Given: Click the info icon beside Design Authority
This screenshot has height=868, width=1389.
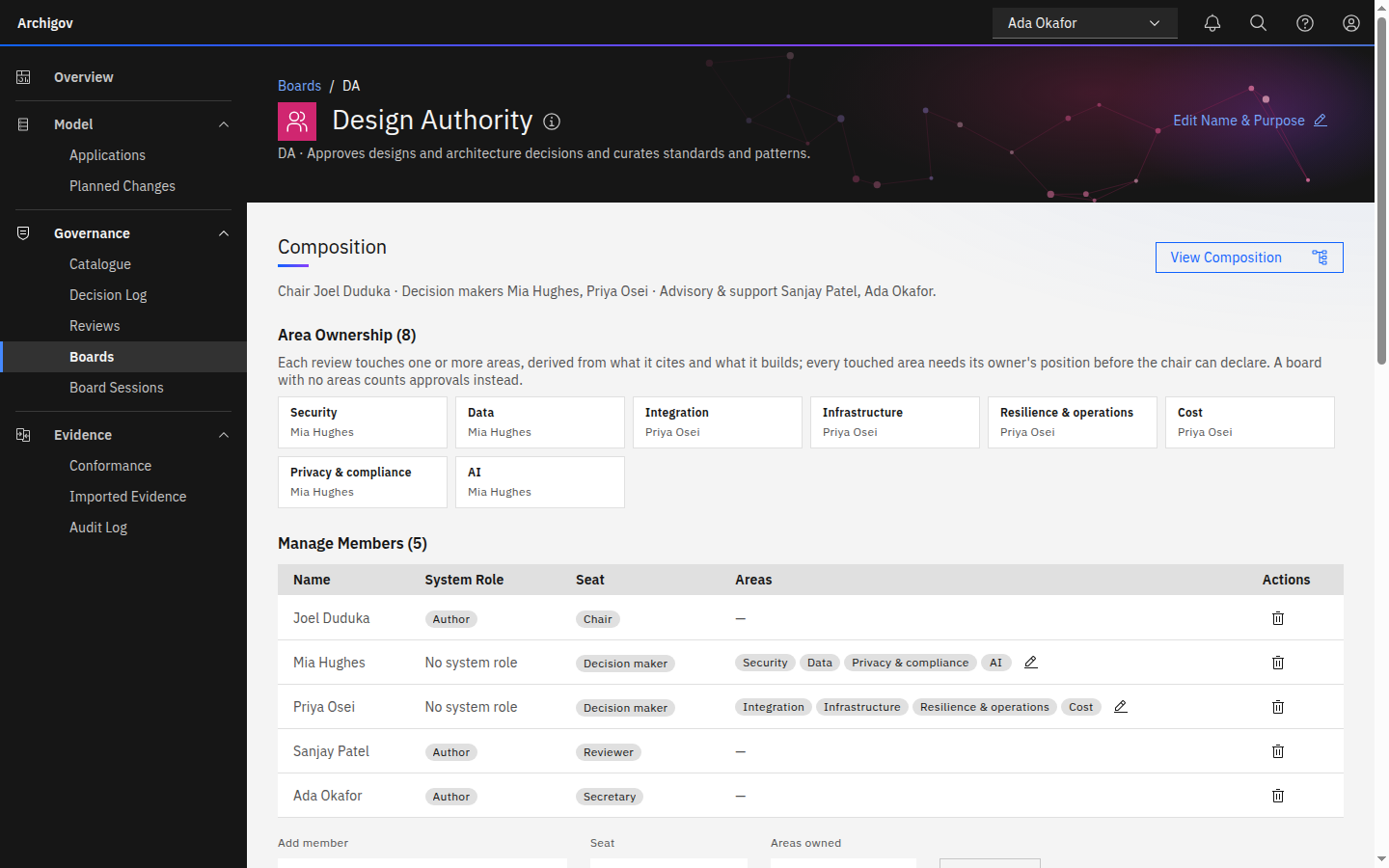Looking at the screenshot, I should pyautogui.click(x=552, y=122).
